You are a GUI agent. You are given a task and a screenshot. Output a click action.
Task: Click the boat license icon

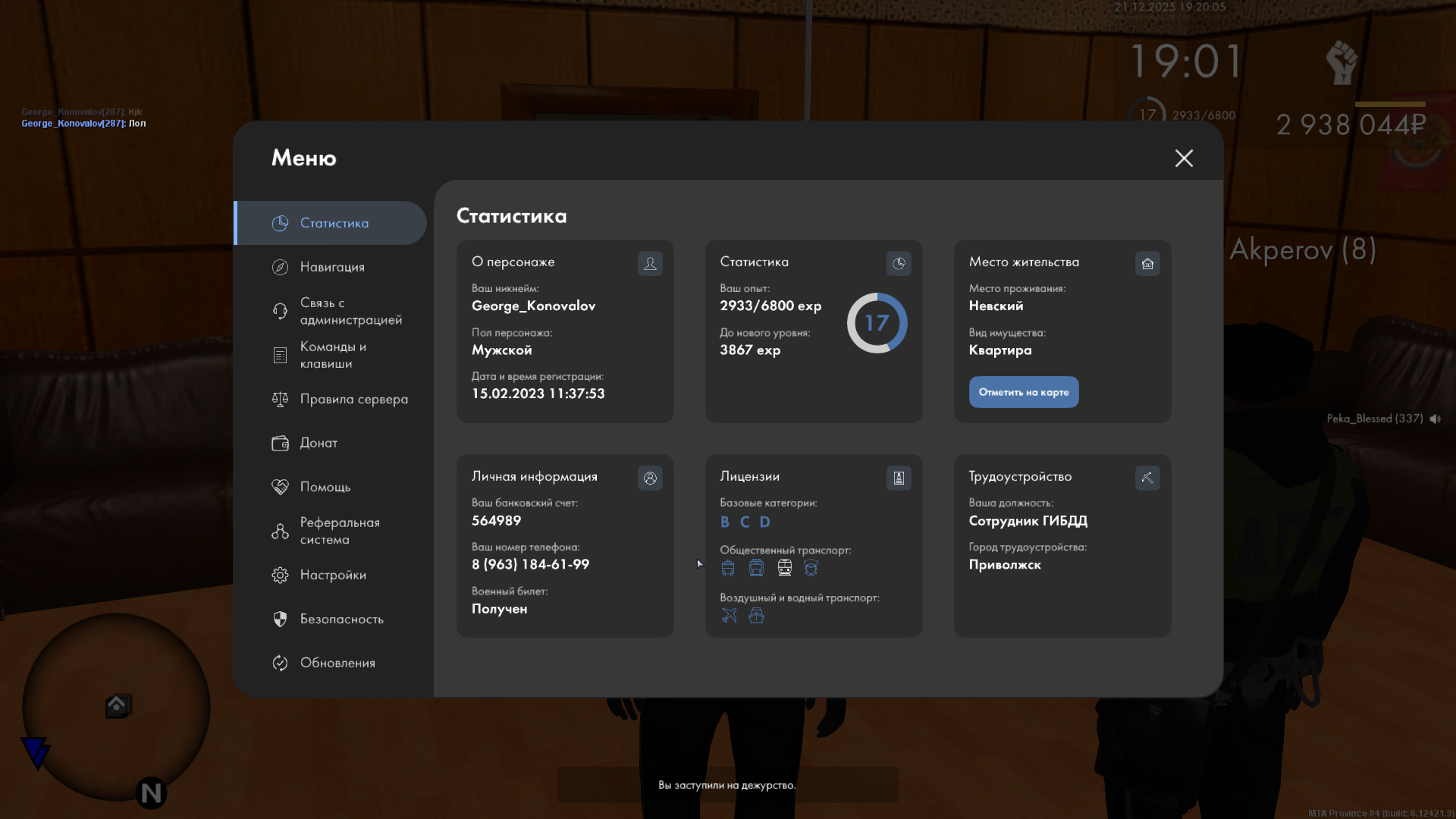point(756,616)
